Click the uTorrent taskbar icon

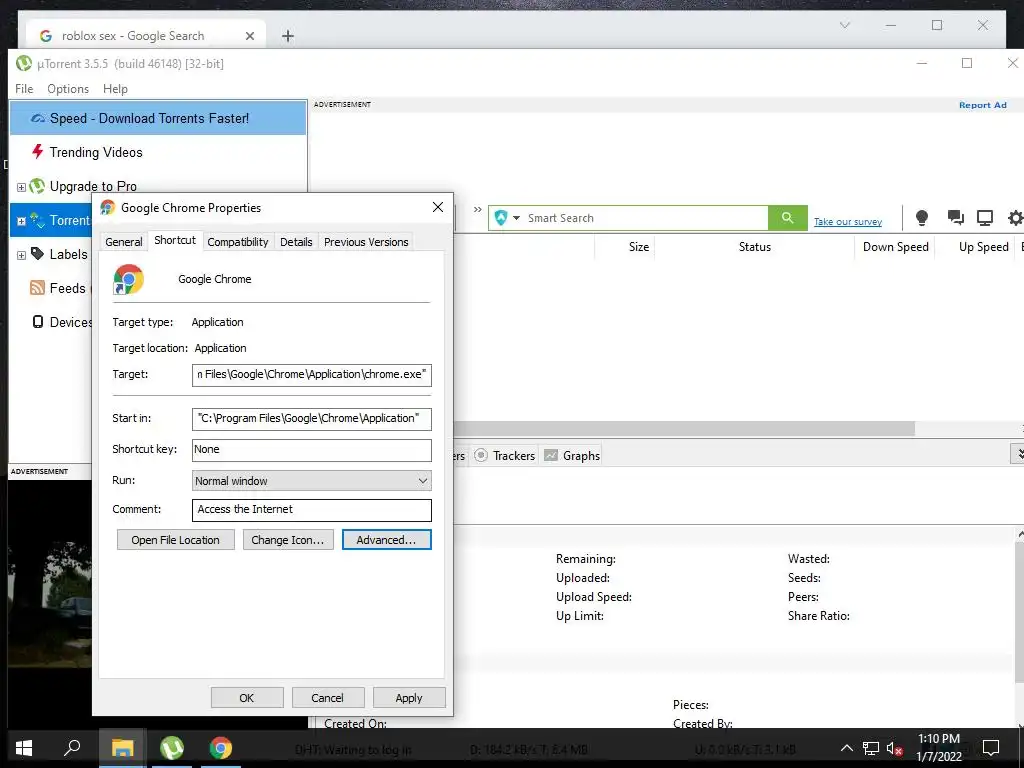point(172,748)
